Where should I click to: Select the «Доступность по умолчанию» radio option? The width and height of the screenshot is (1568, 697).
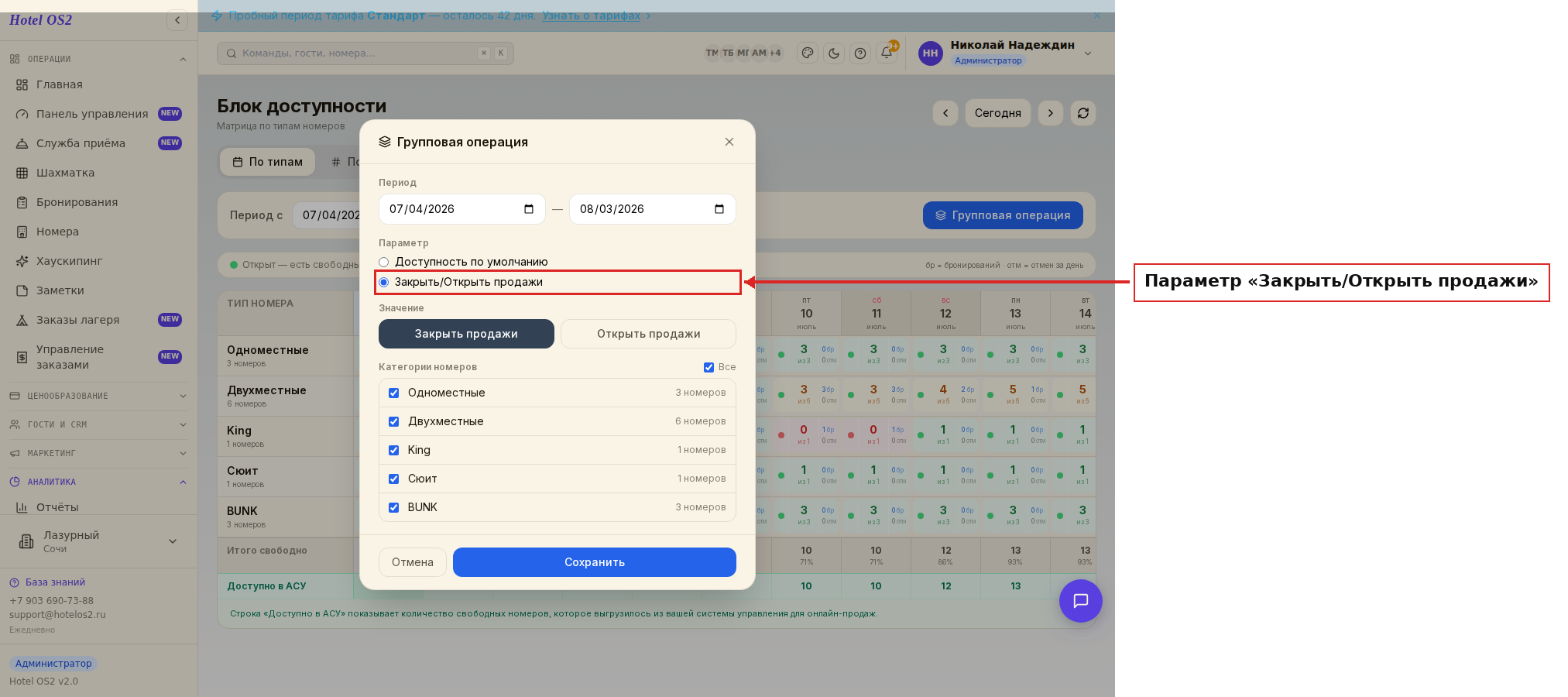384,262
